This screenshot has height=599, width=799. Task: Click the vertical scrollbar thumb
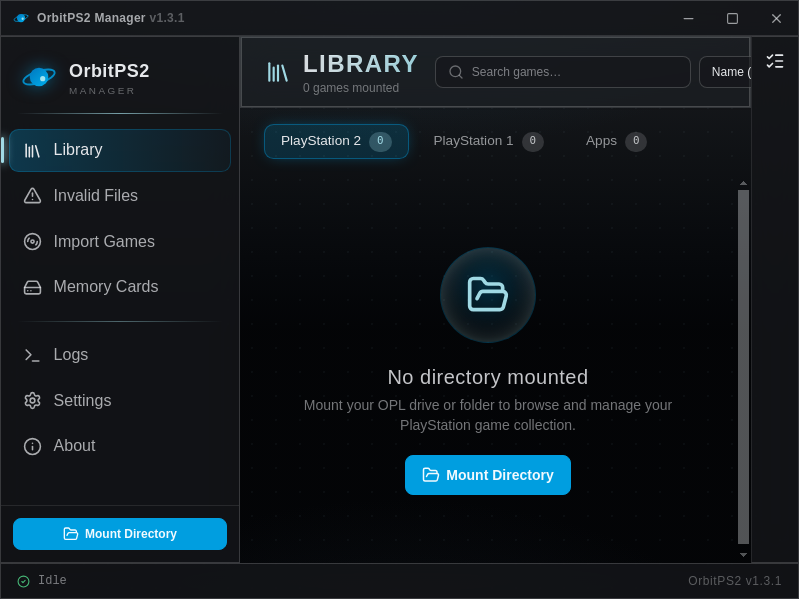click(x=743, y=367)
